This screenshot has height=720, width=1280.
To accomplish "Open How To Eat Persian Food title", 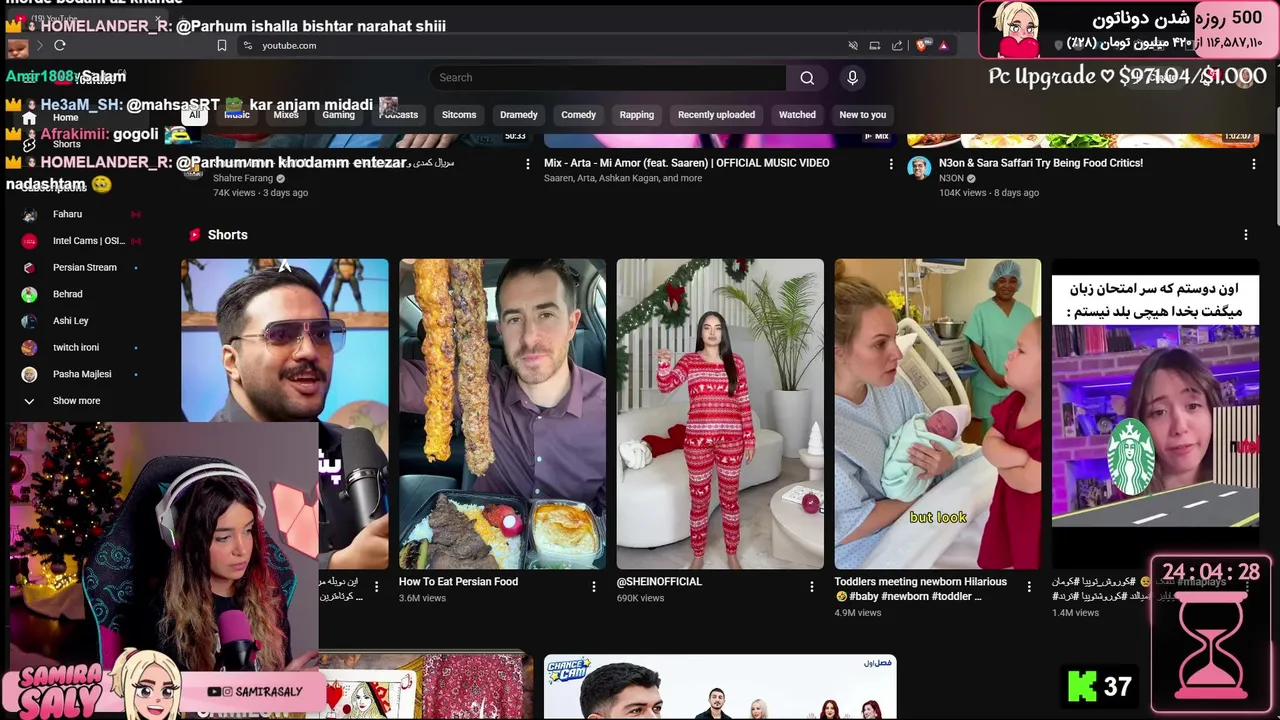I will 458,582.
